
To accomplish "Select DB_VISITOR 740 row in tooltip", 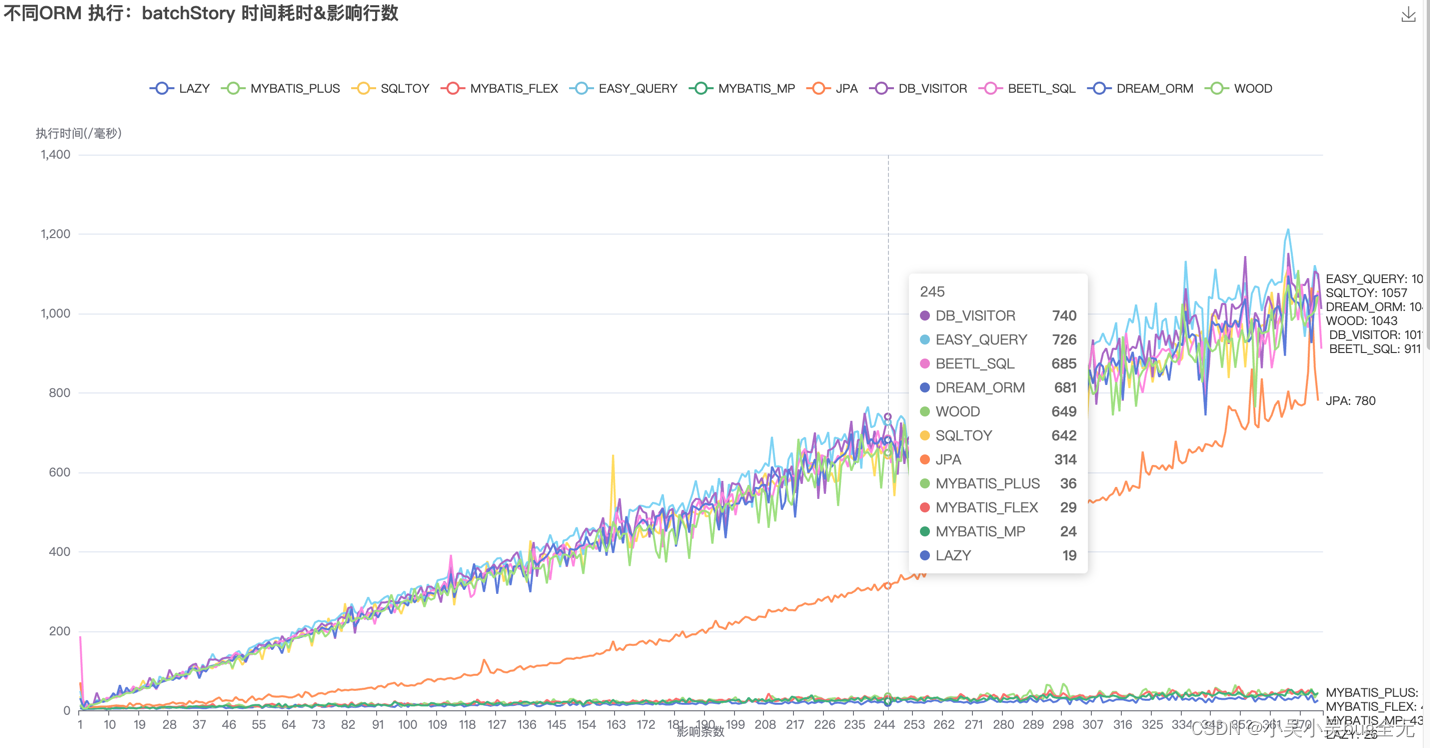I will tap(998, 316).
